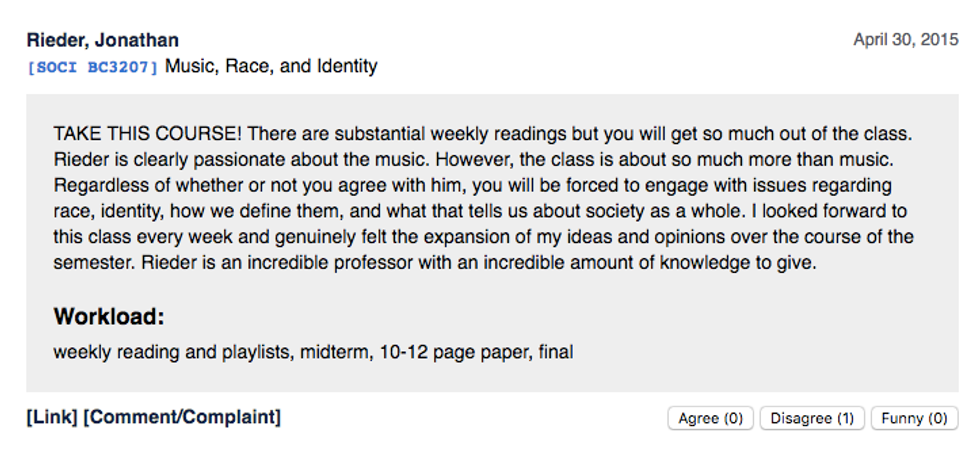
Task: Click the word 'midterm' in the workload line
Action: coord(335,352)
